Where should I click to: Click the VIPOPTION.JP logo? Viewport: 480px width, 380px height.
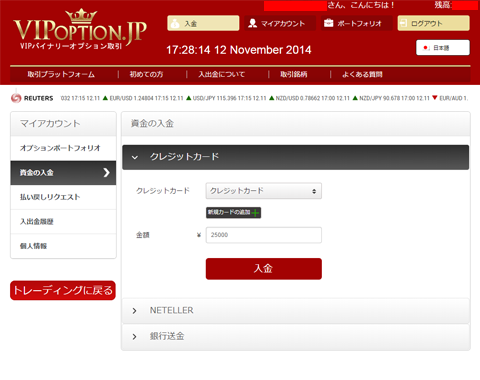point(80,29)
